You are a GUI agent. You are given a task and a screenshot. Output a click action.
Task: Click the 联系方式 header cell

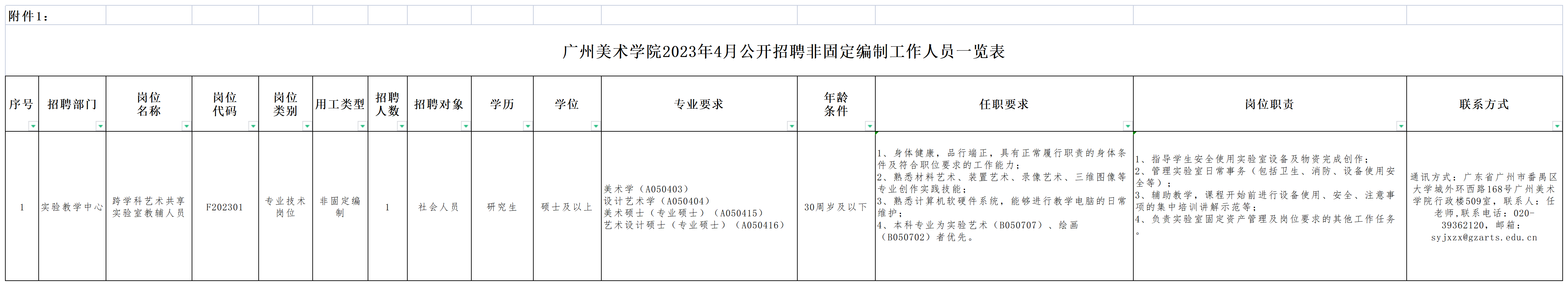pyautogui.click(x=1484, y=104)
